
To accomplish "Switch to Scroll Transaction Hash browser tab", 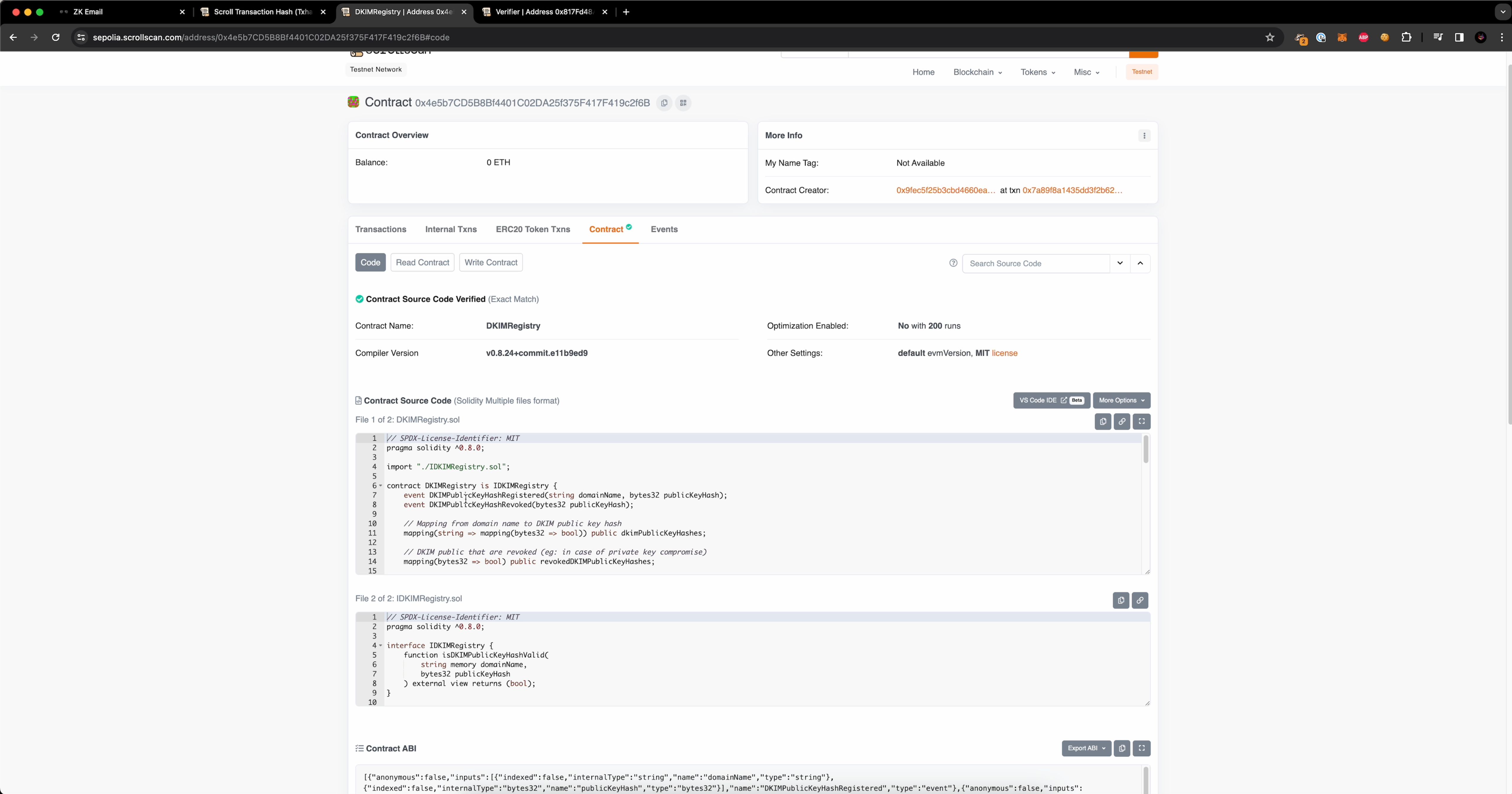I will point(262,12).
